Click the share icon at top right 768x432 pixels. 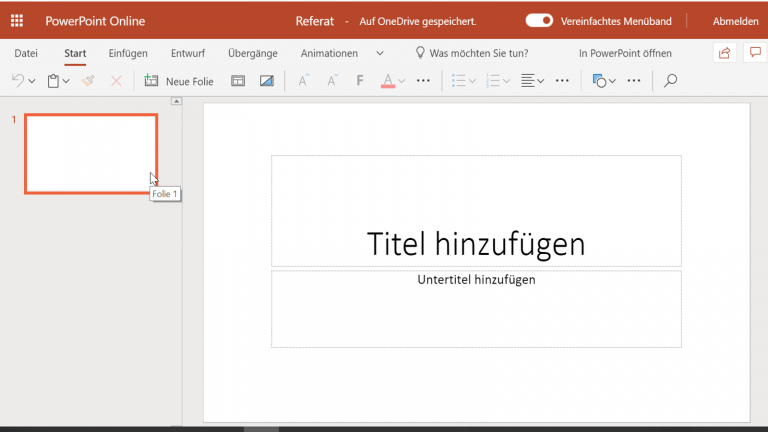(x=724, y=53)
